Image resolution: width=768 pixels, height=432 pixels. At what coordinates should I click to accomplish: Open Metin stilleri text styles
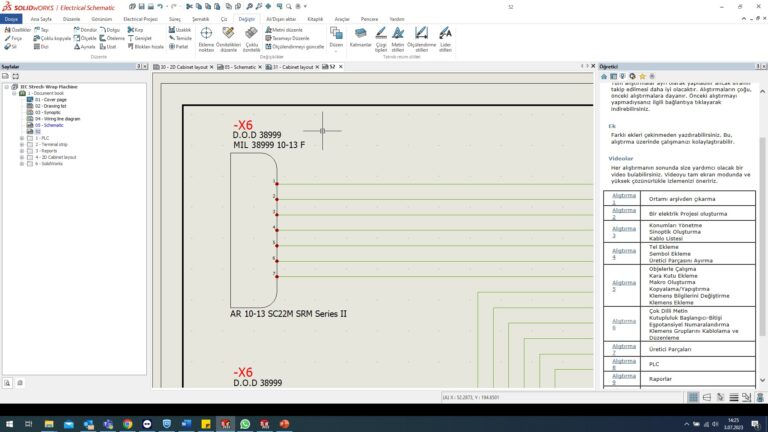(x=398, y=35)
